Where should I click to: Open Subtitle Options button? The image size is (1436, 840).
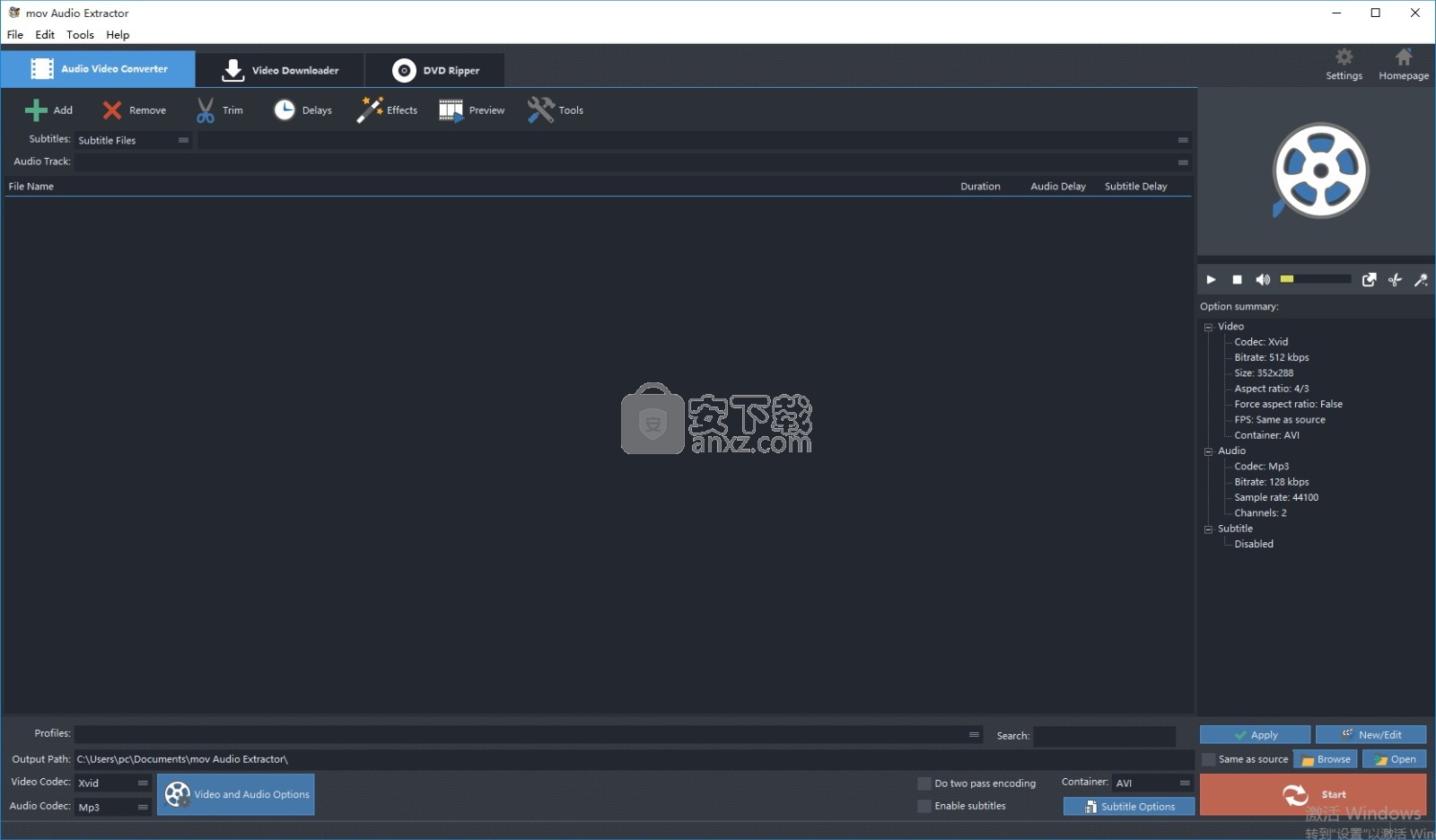click(1129, 807)
